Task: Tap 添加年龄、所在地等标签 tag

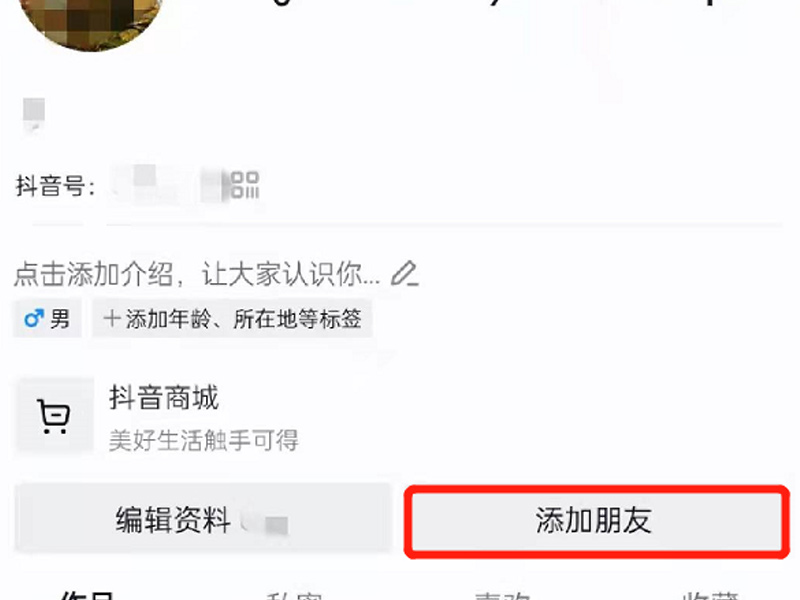Action: pyautogui.click(x=232, y=319)
